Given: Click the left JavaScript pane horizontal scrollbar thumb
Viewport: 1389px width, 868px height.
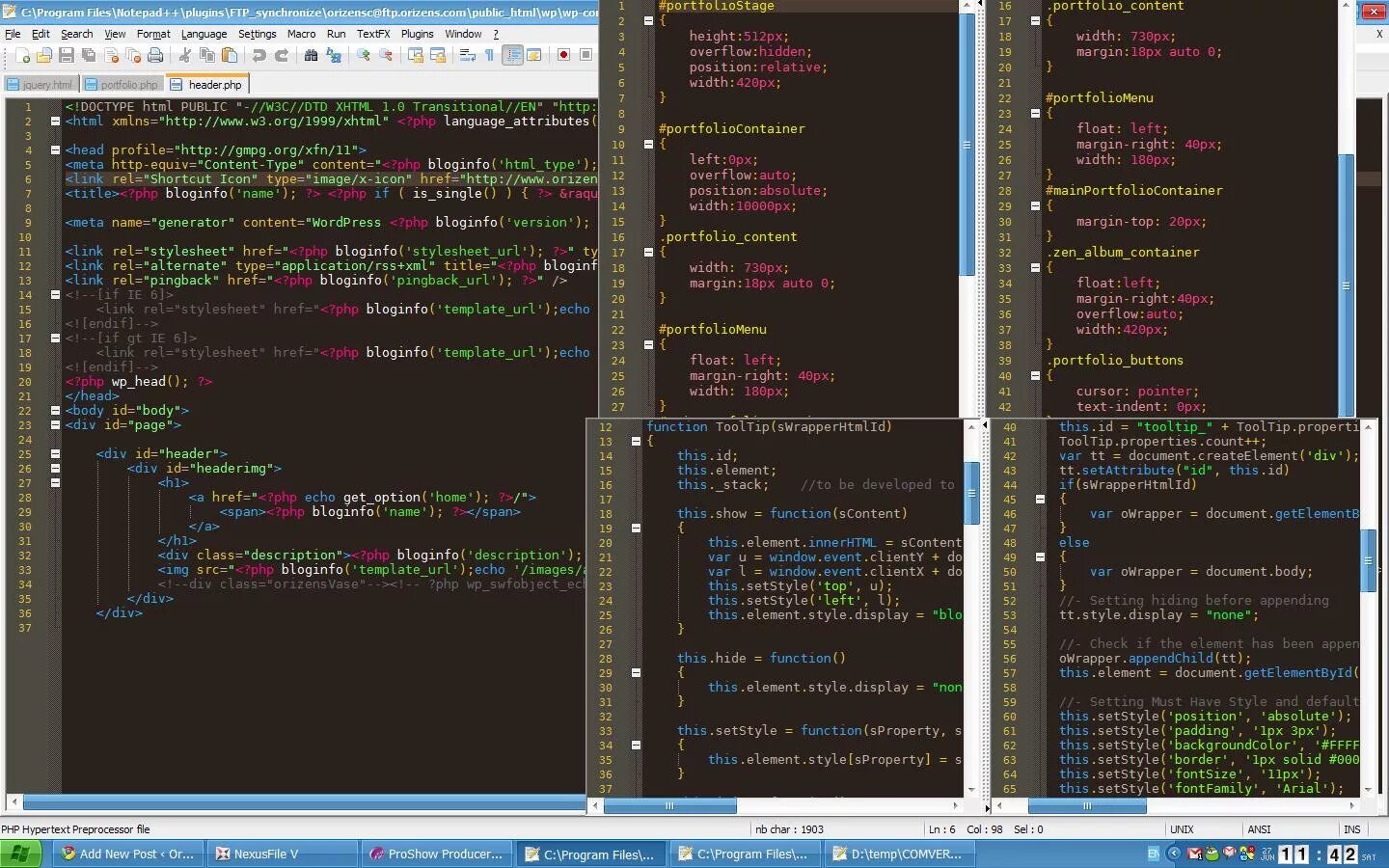Looking at the screenshot, I should [x=669, y=805].
